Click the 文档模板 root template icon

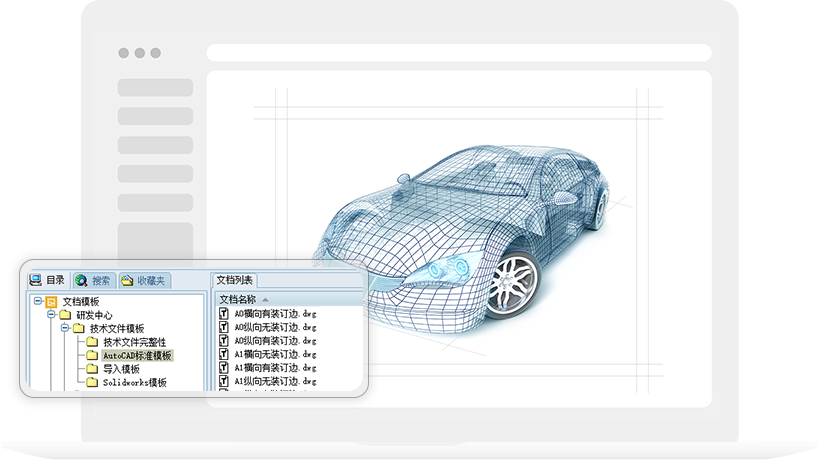51,301
